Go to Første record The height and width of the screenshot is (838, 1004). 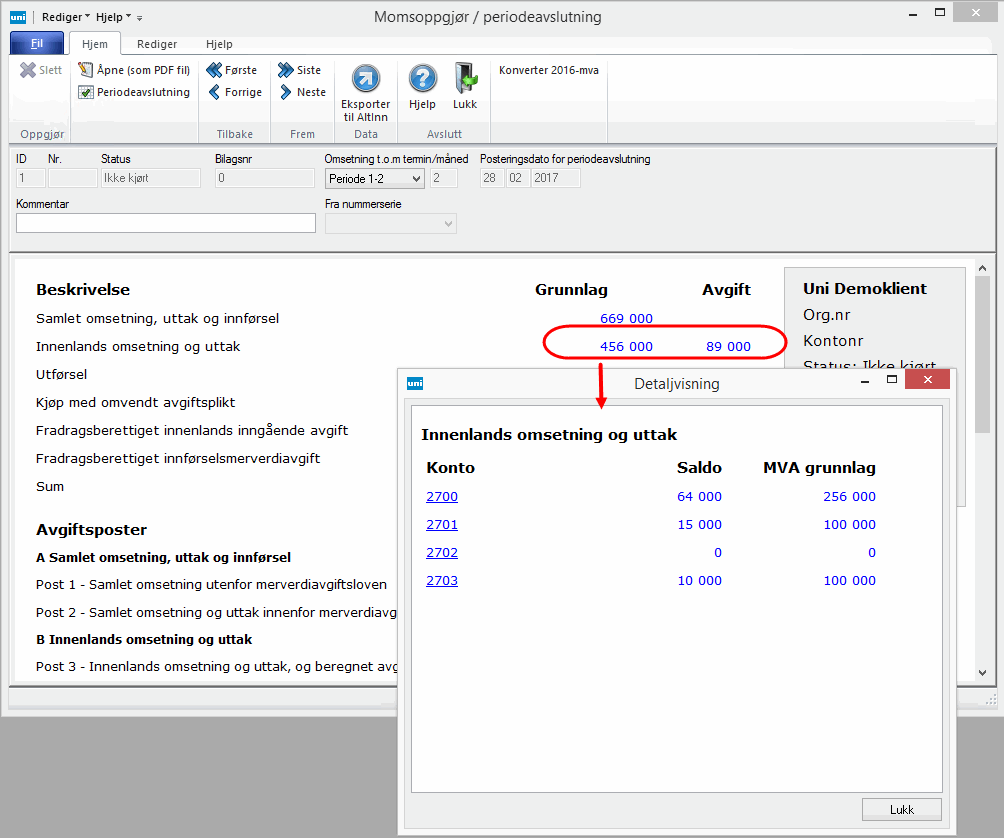tap(214, 70)
